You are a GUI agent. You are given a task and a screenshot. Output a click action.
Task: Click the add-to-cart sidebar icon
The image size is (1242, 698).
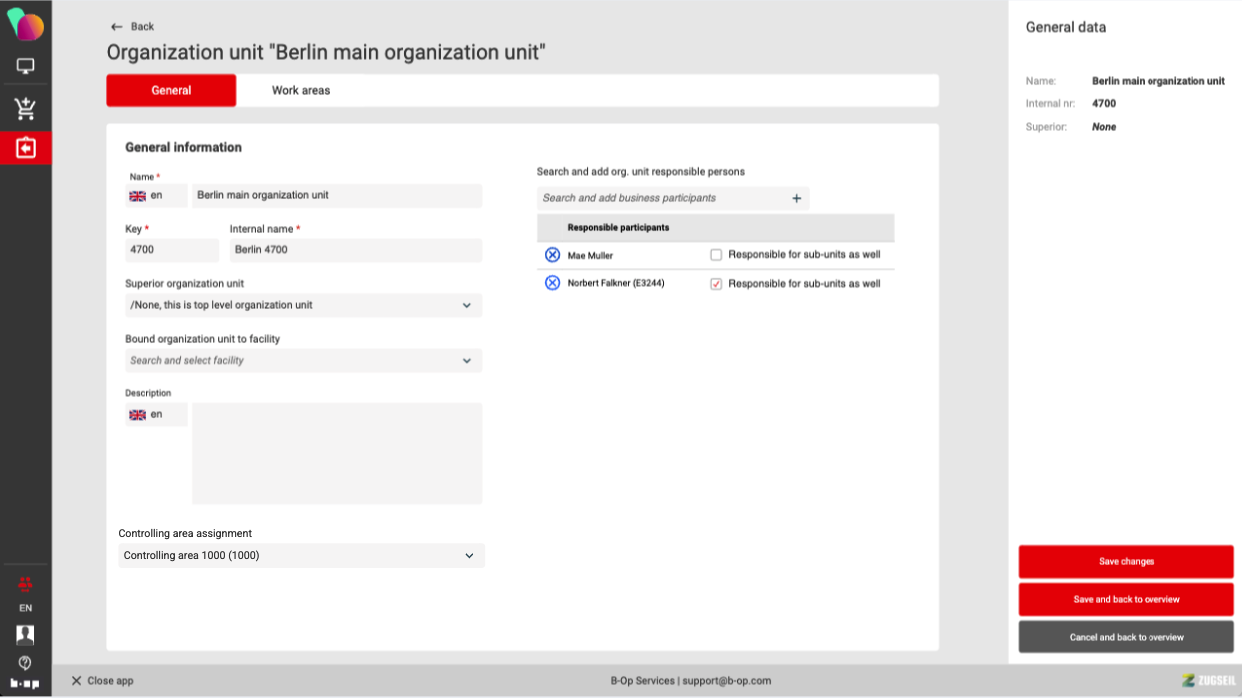pos(25,108)
